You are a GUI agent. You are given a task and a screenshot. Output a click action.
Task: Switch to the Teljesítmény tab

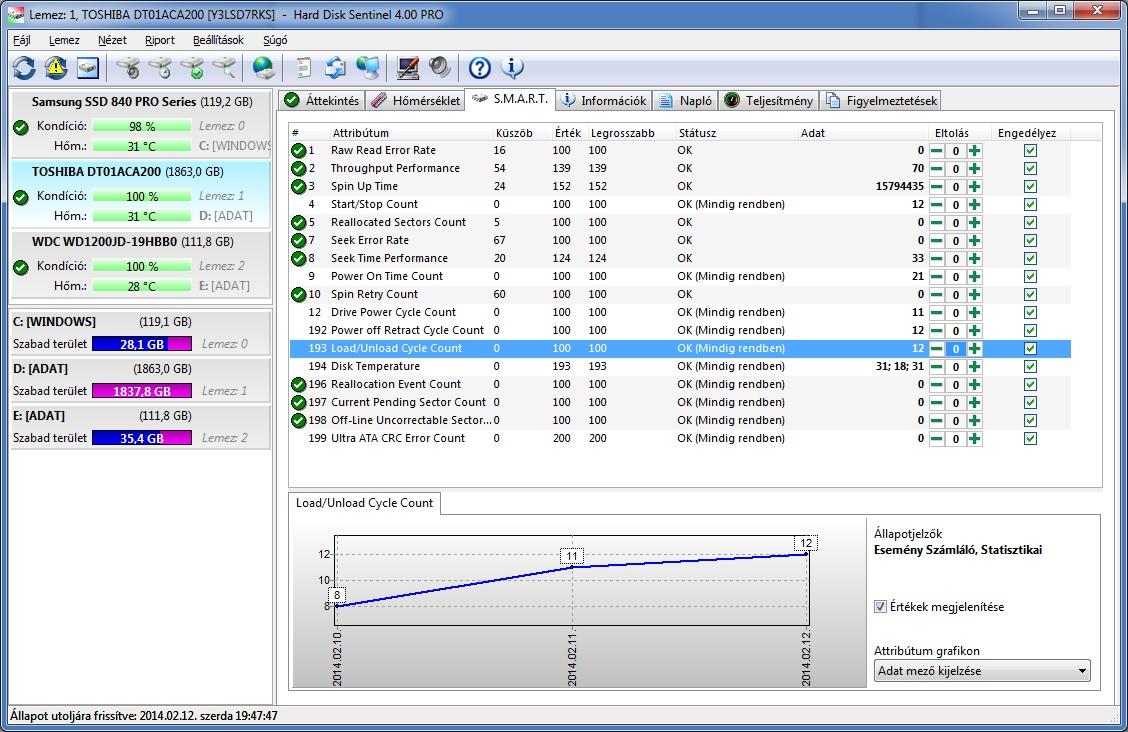768,101
